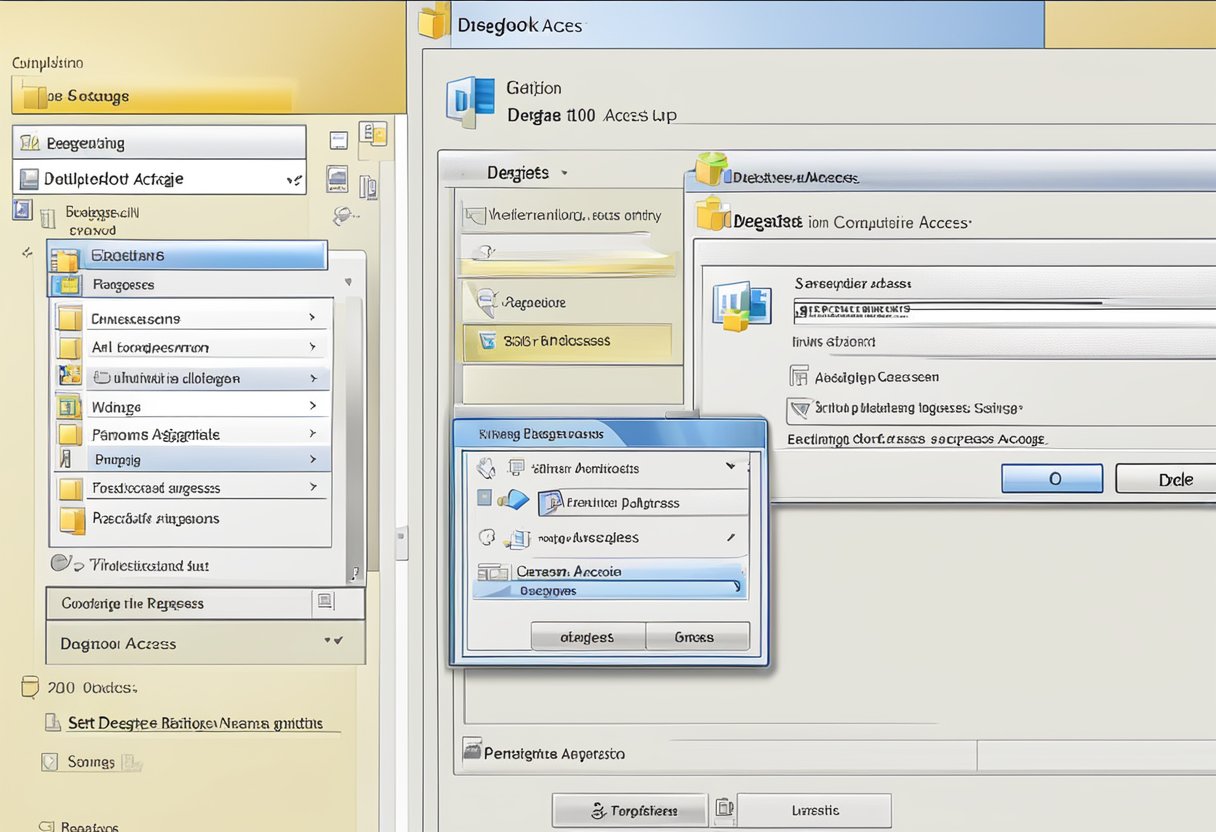Viewport: 1216px width, 832px height.
Task: Expand the 'Degiets' dropdown arrow
Action: [564, 173]
